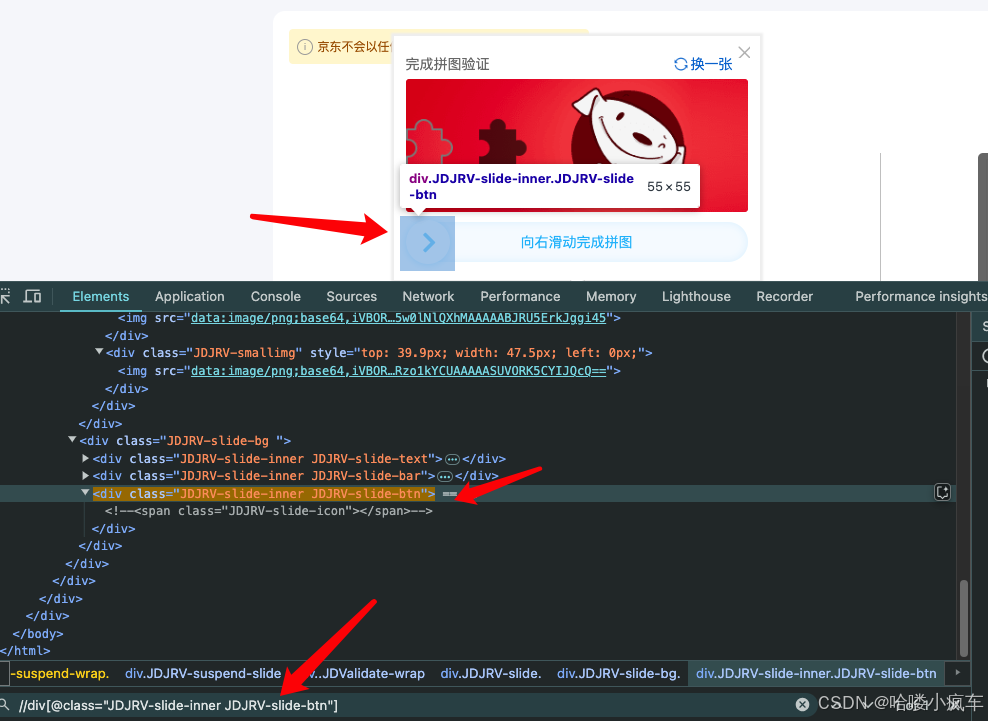The width and height of the screenshot is (988, 721).
Task: Select div.JDJRV-slide-inner.JDJRV-slide-btn breadcrumb
Action: [x=816, y=673]
